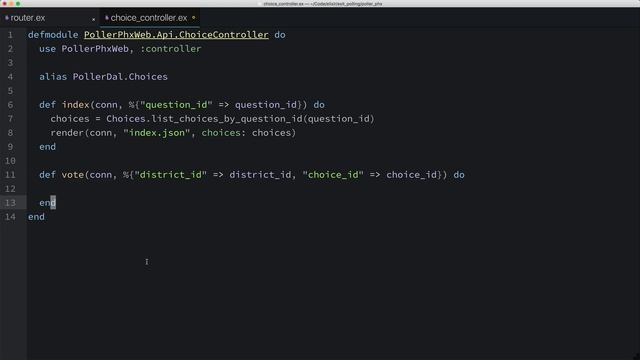Click the "choice_id" string on line 11
The height and width of the screenshot is (360, 640).
333,175
